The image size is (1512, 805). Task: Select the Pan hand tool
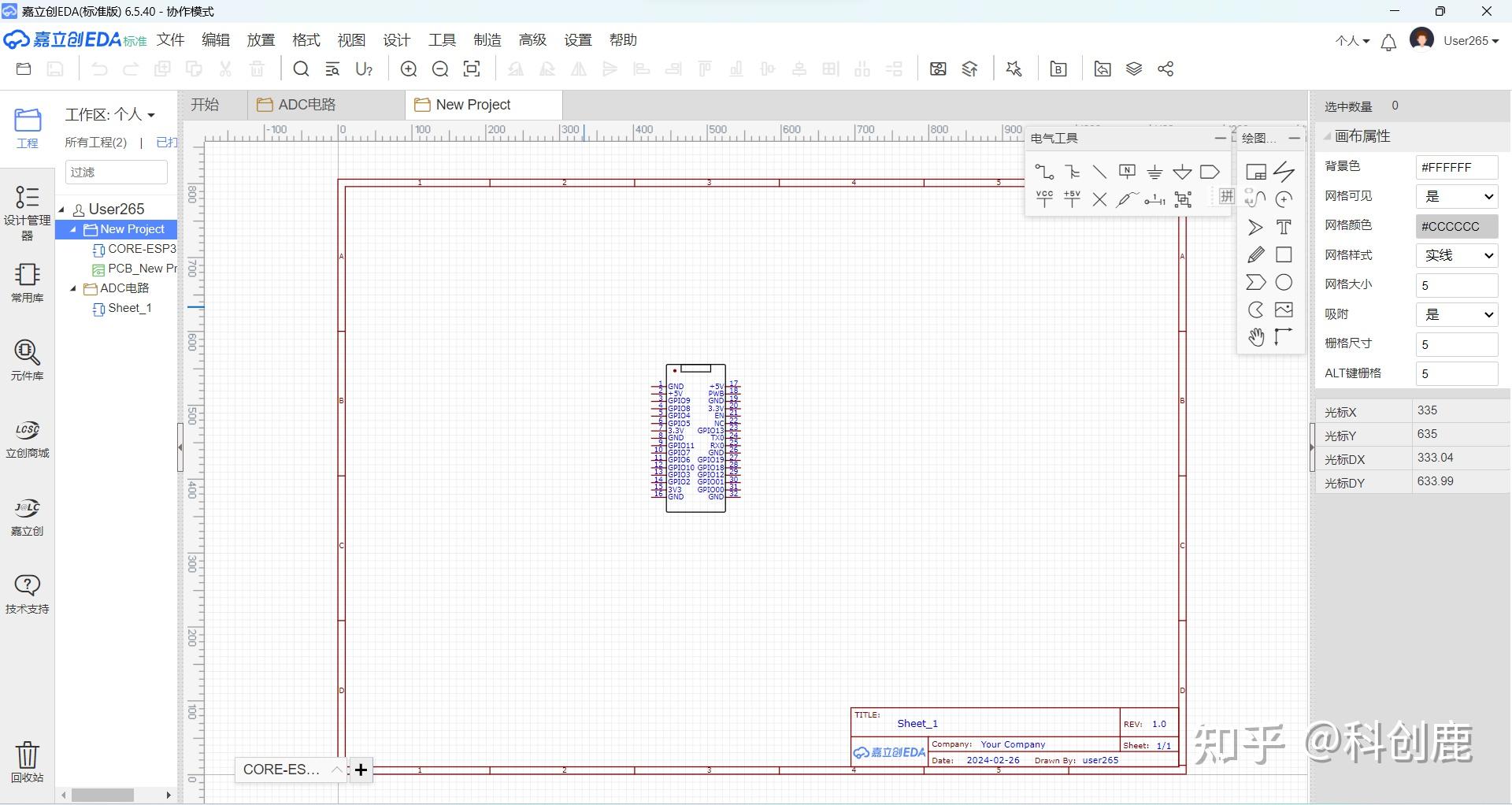click(x=1256, y=337)
